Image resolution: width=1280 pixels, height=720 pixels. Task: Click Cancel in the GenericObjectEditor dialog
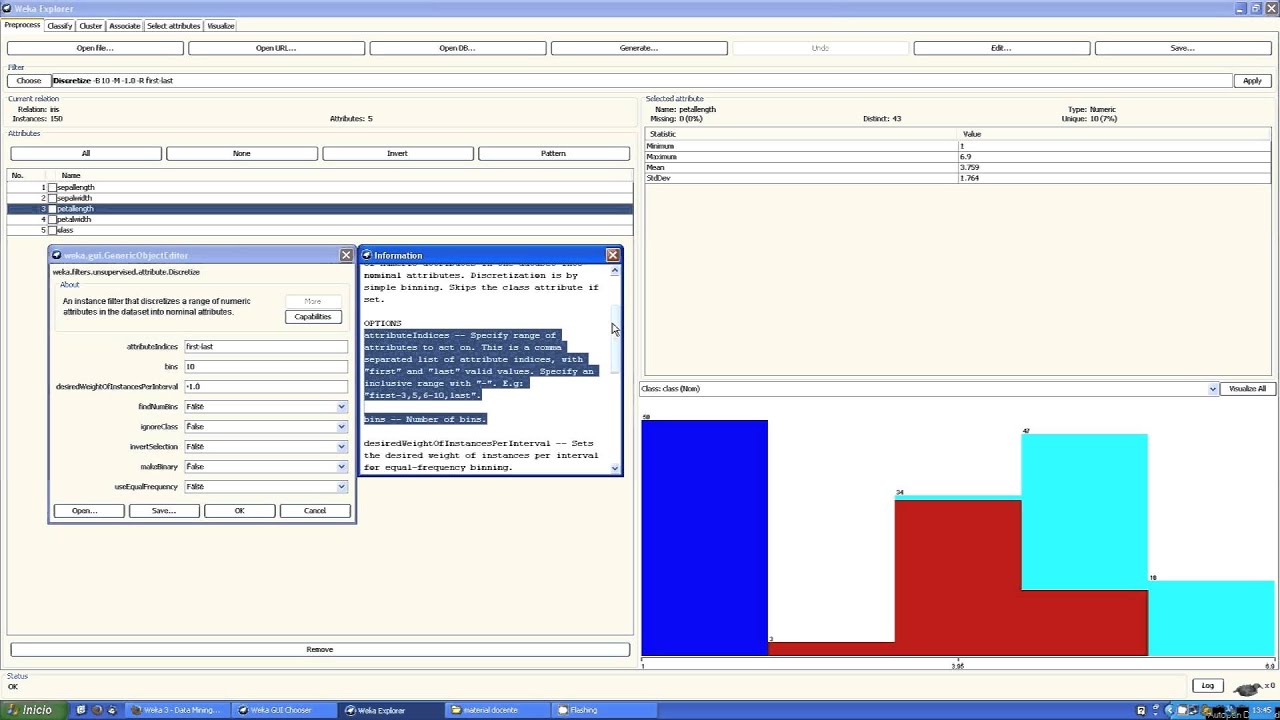[x=315, y=511]
